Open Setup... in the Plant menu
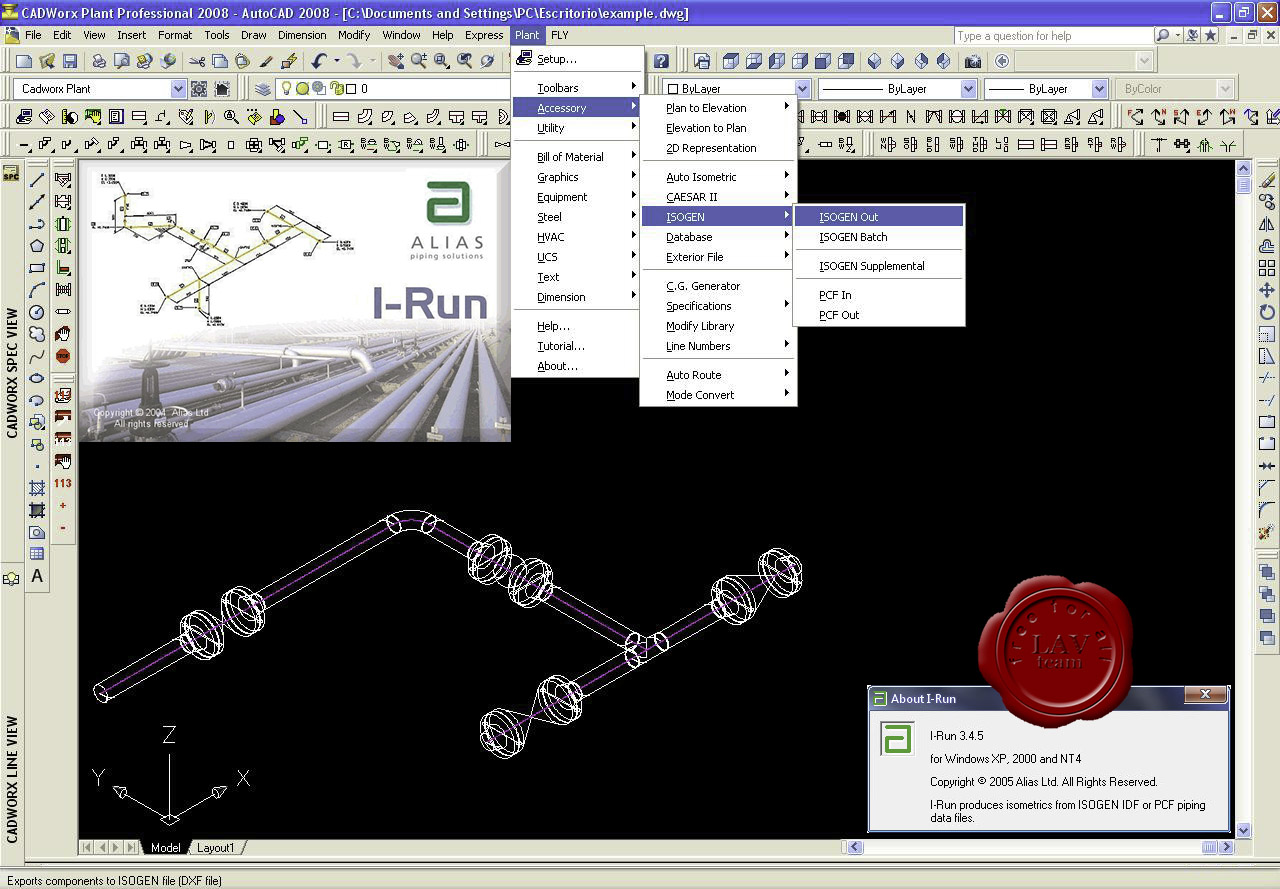The width and height of the screenshot is (1280, 889). 576,59
